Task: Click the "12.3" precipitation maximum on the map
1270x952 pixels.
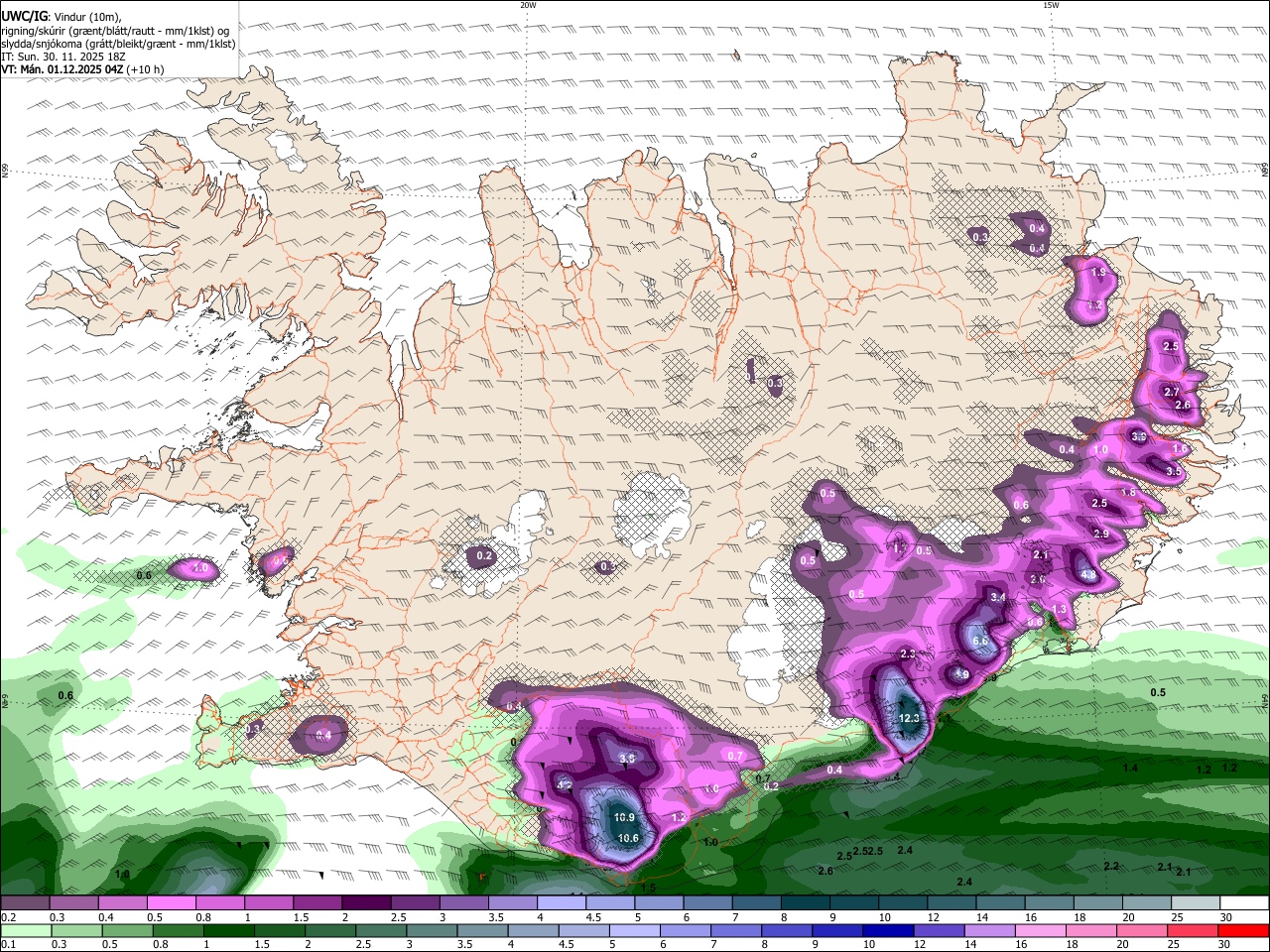Action: point(909,718)
